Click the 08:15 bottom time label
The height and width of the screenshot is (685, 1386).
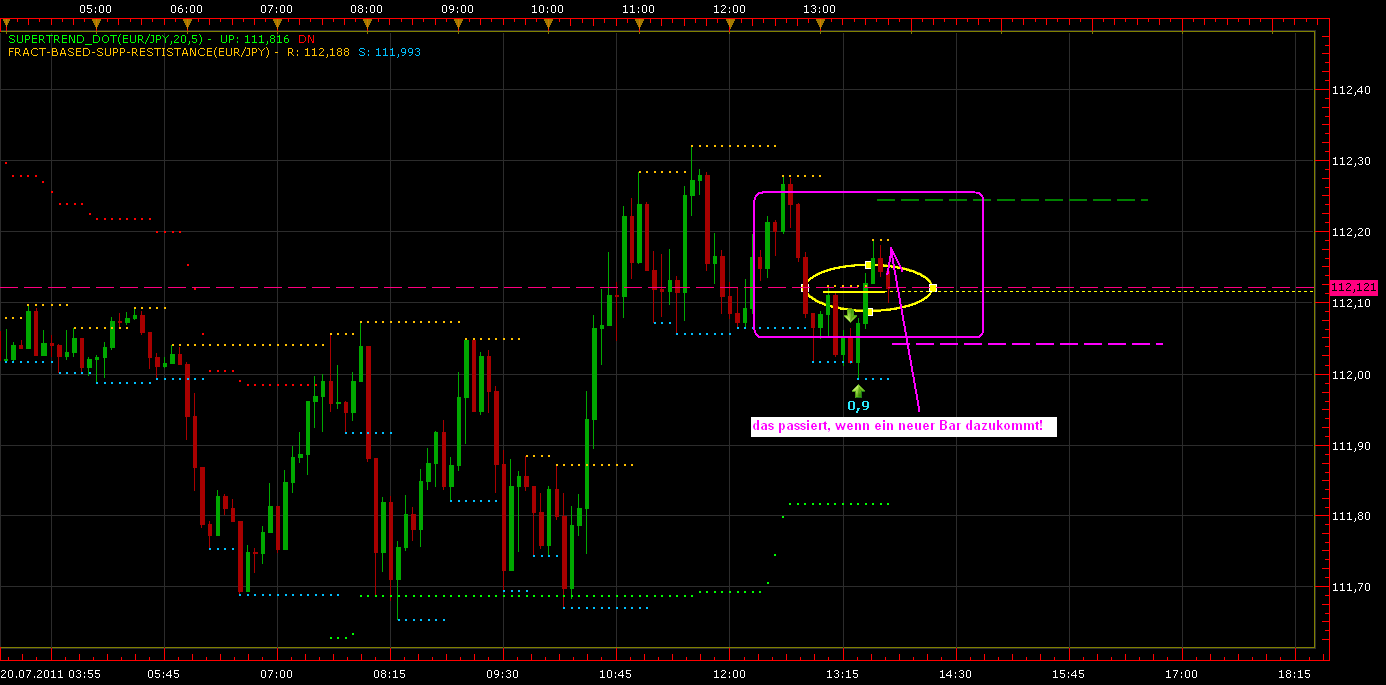(390, 674)
